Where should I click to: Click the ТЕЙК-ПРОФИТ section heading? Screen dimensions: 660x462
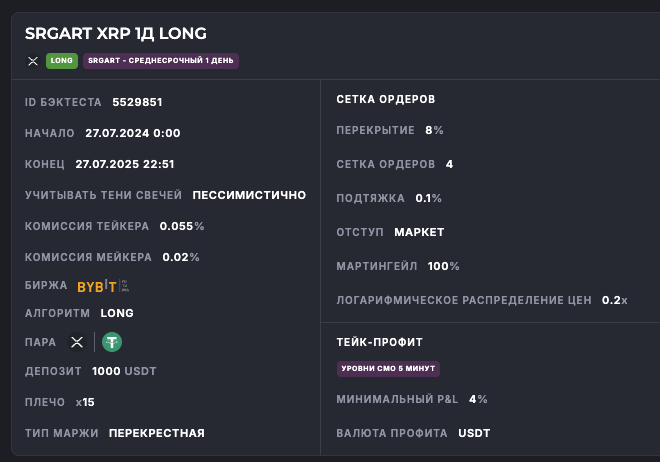click(381, 342)
